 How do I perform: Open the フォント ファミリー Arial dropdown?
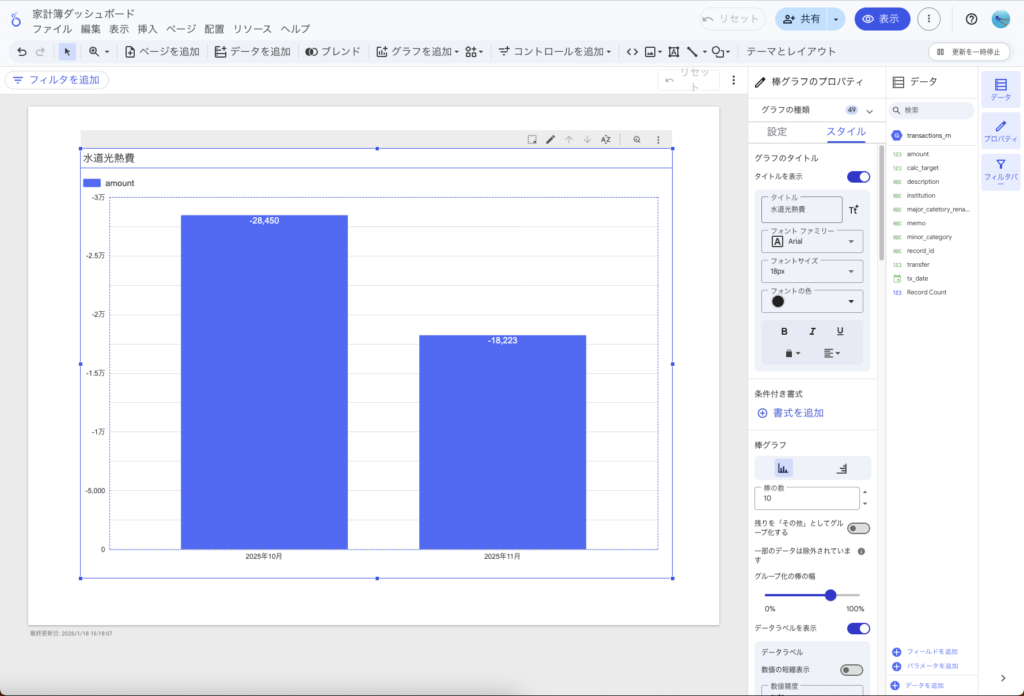tap(812, 241)
